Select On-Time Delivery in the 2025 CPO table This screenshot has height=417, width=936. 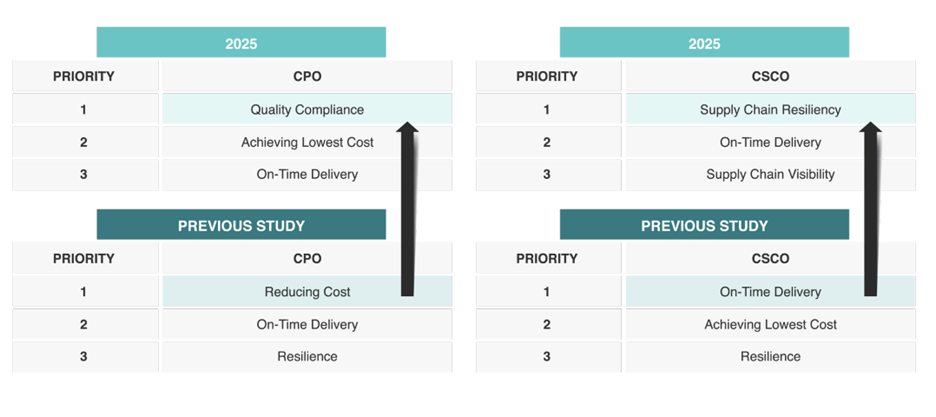point(307,174)
